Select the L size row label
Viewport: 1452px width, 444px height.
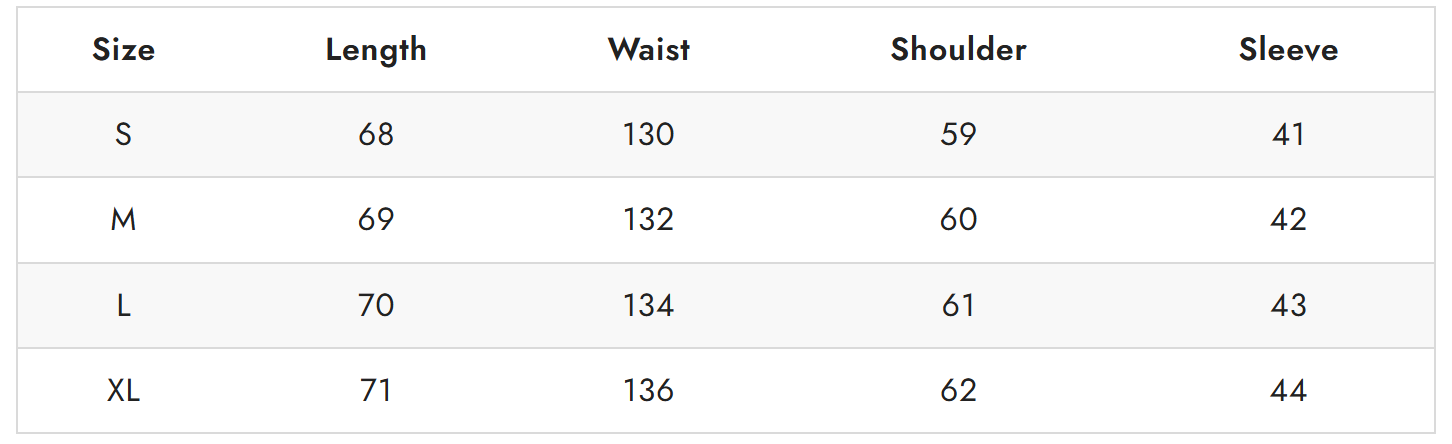click(123, 305)
